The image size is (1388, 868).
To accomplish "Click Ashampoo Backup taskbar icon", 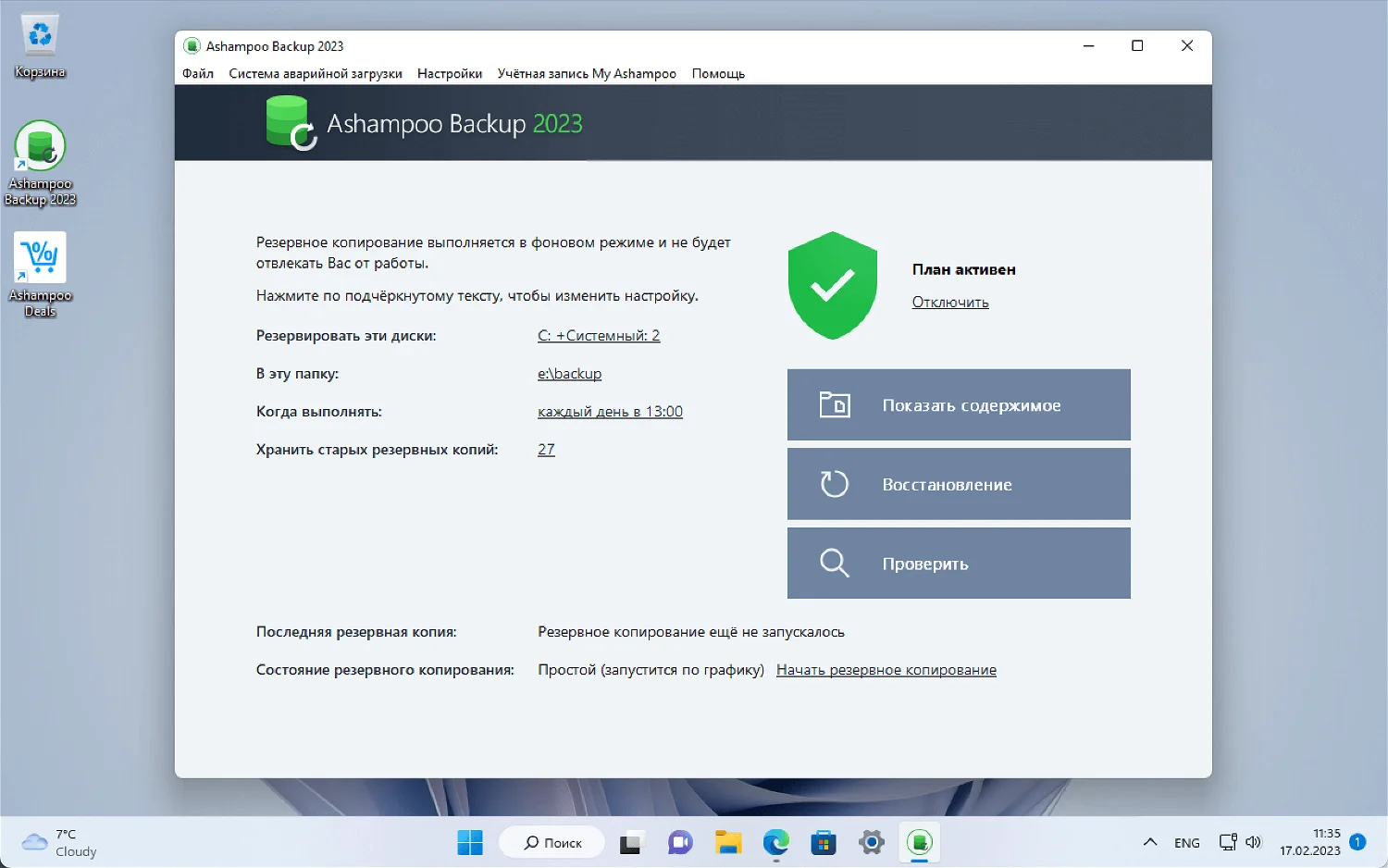I will (919, 842).
